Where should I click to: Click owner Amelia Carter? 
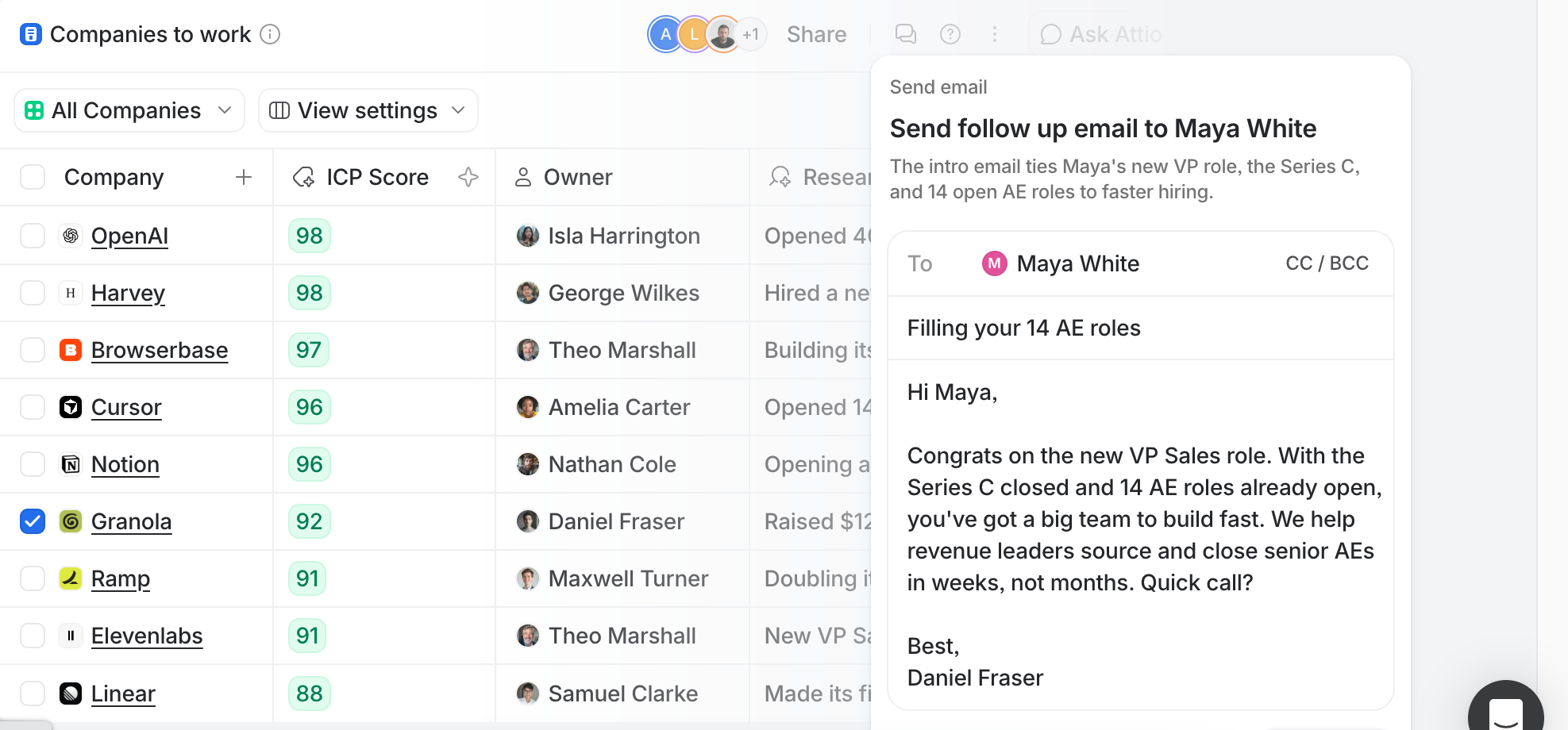[x=603, y=407]
